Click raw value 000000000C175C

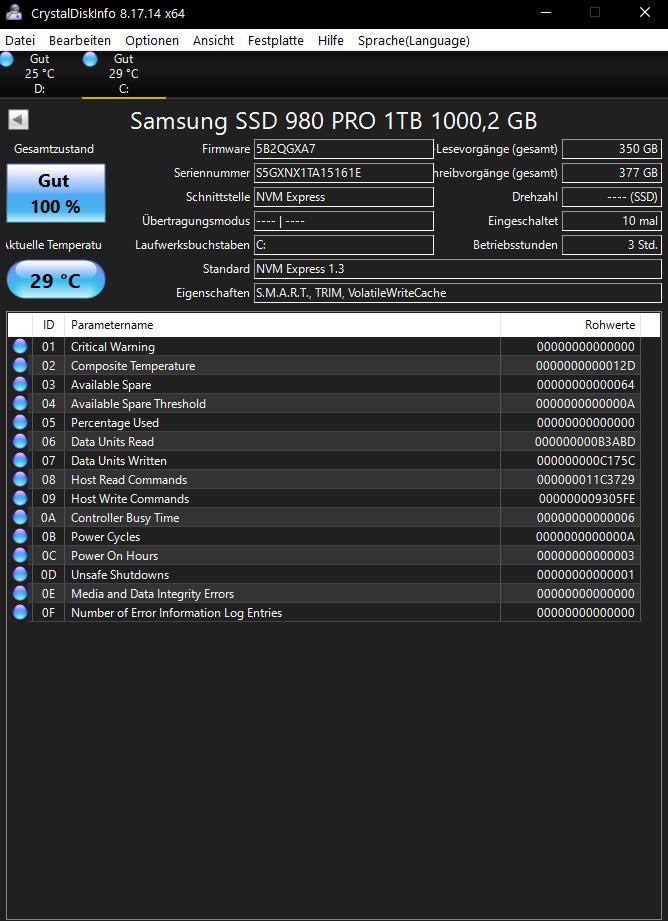point(585,460)
